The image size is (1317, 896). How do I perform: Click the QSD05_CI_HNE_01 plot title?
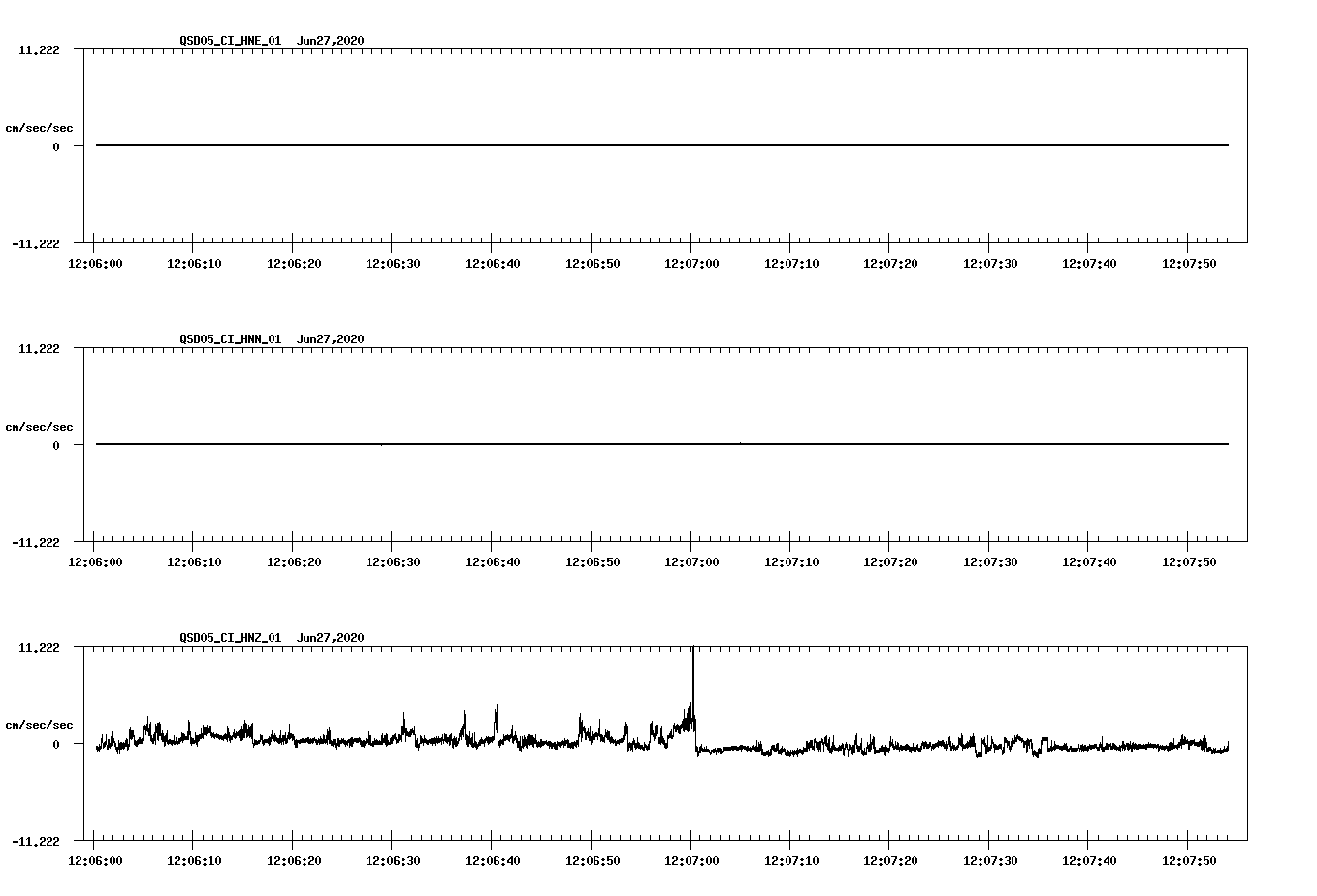(x=231, y=41)
